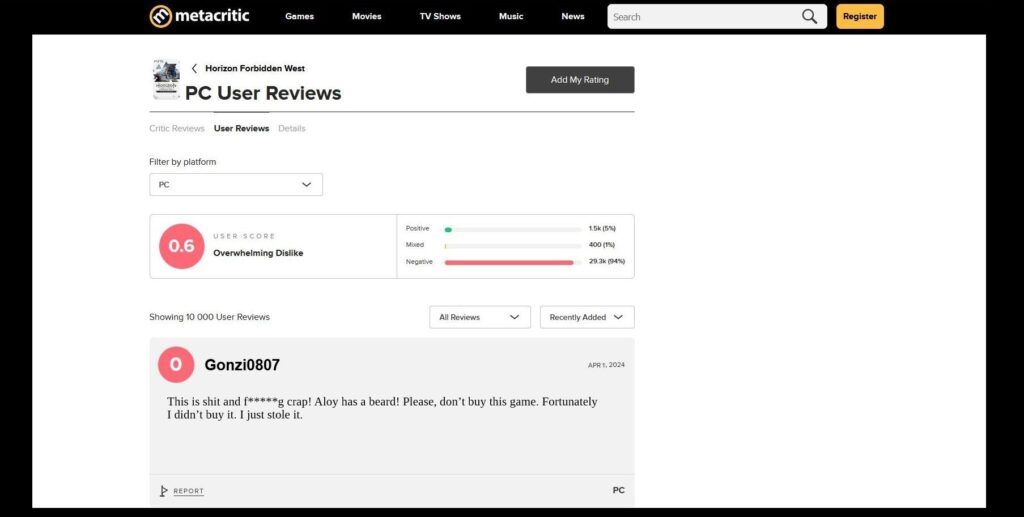Screen dimensions: 1024x517
Task: Switch to the Critic Reviews tab
Action: point(177,129)
